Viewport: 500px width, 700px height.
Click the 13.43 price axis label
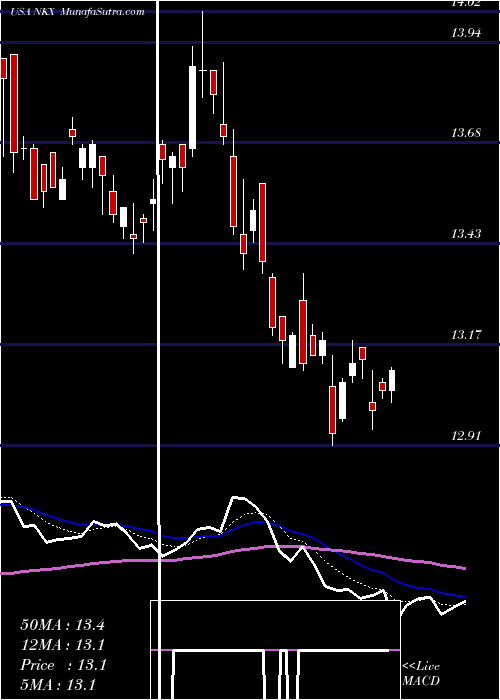click(x=466, y=233)
